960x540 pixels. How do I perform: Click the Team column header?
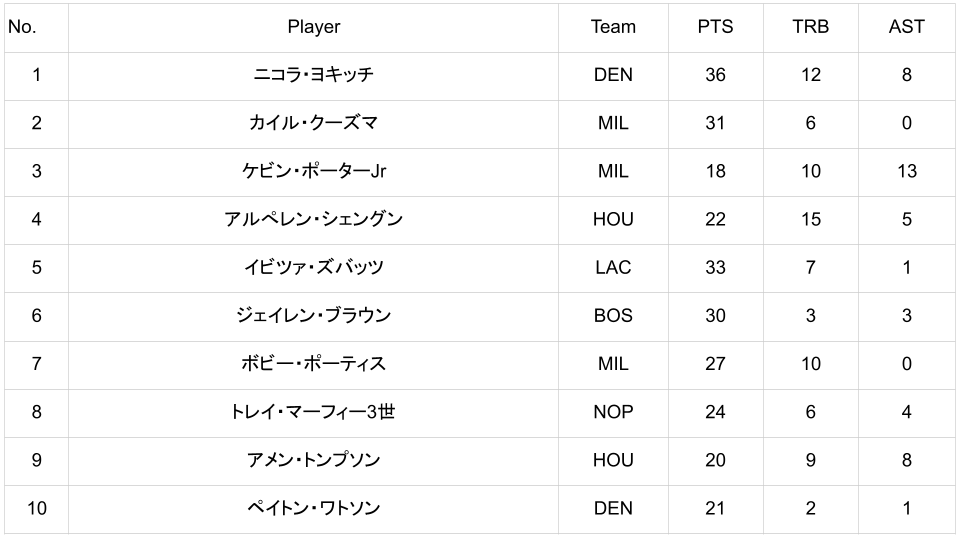pos(613,27)
